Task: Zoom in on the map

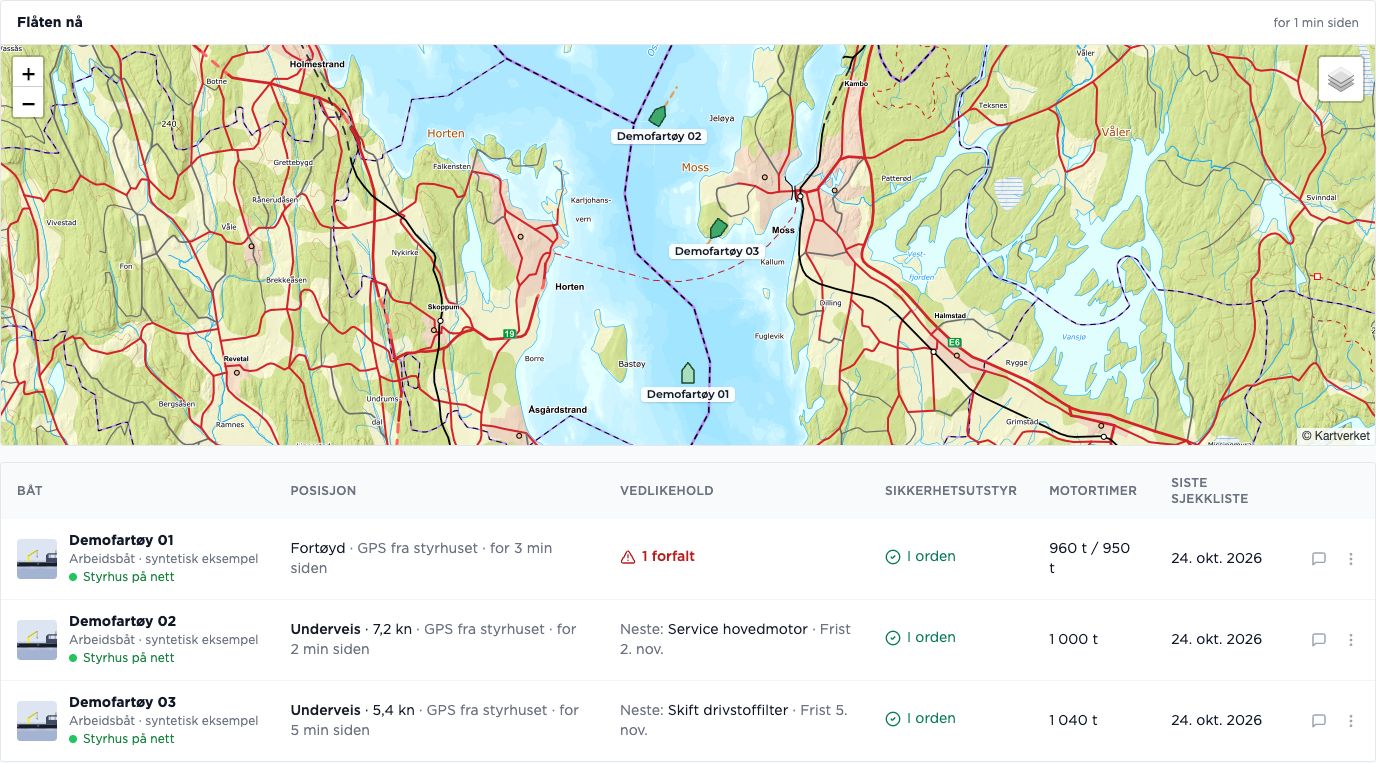Action: (x=28, y=73)
